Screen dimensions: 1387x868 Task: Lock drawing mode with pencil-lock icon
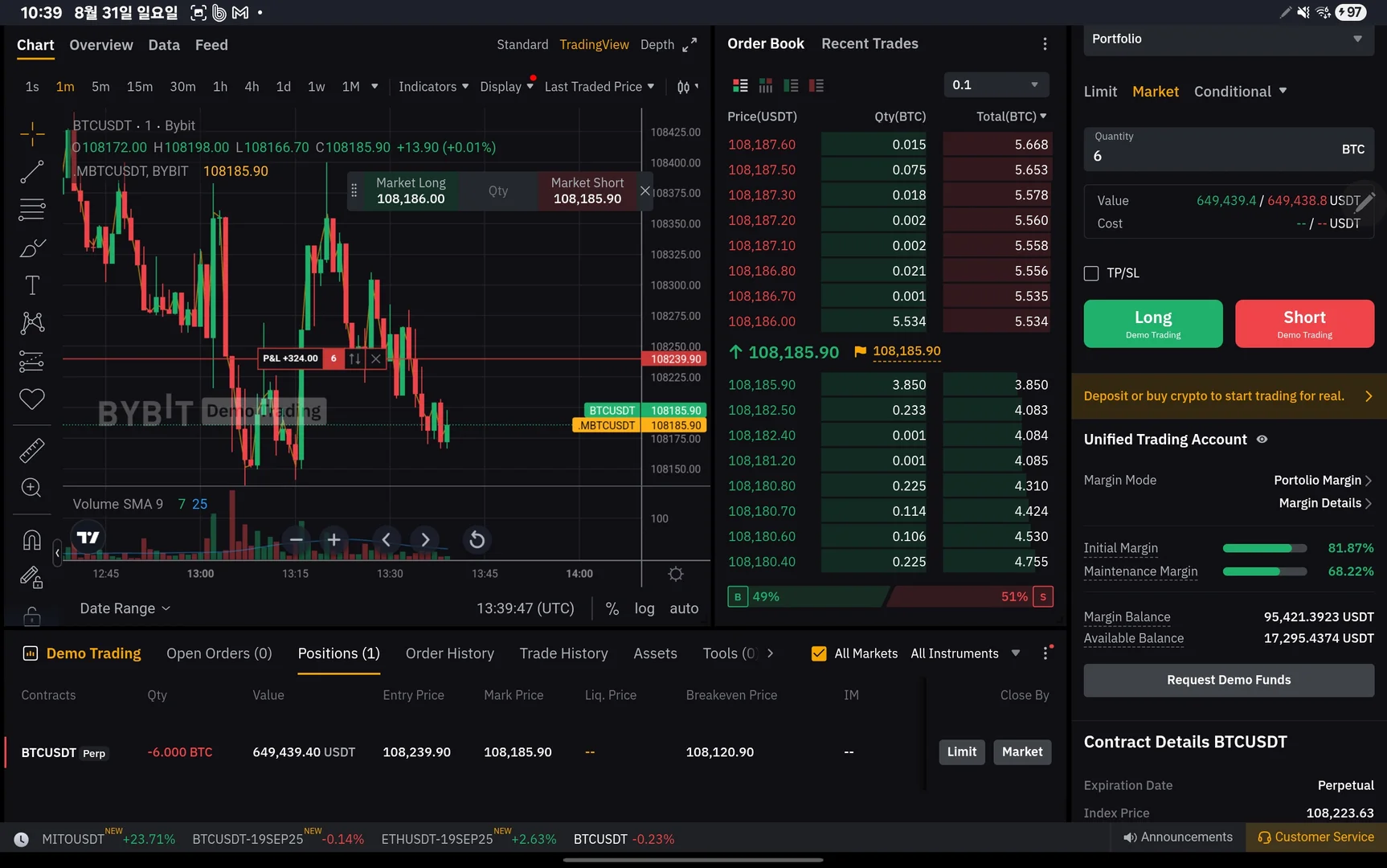[32, 577]
